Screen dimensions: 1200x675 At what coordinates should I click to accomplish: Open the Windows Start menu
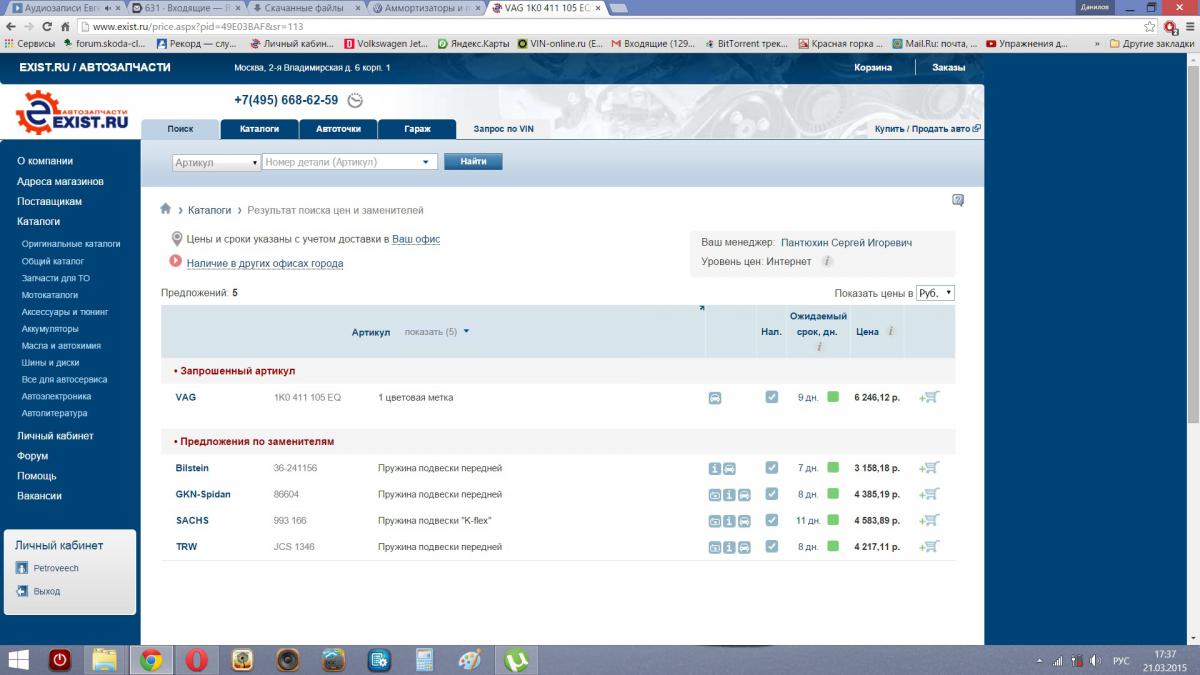click(19, 660)
